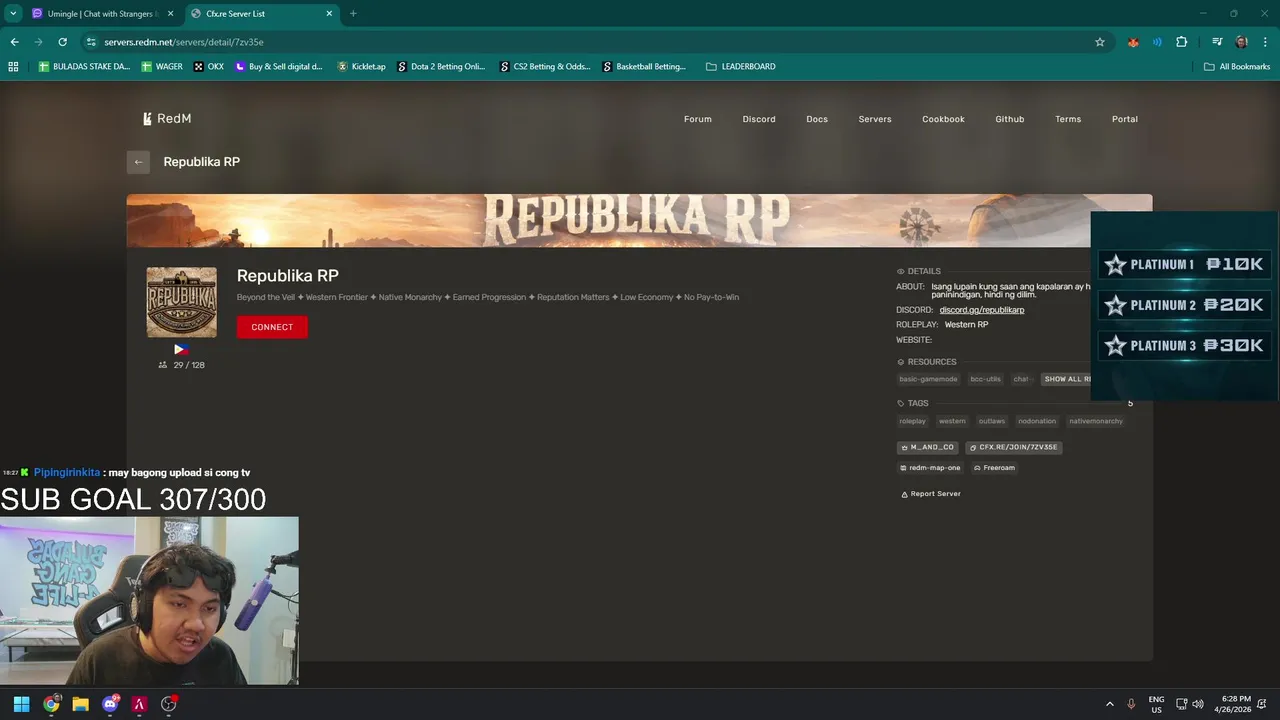Open the BULADAS STAKE bookmark

(86, 67)
